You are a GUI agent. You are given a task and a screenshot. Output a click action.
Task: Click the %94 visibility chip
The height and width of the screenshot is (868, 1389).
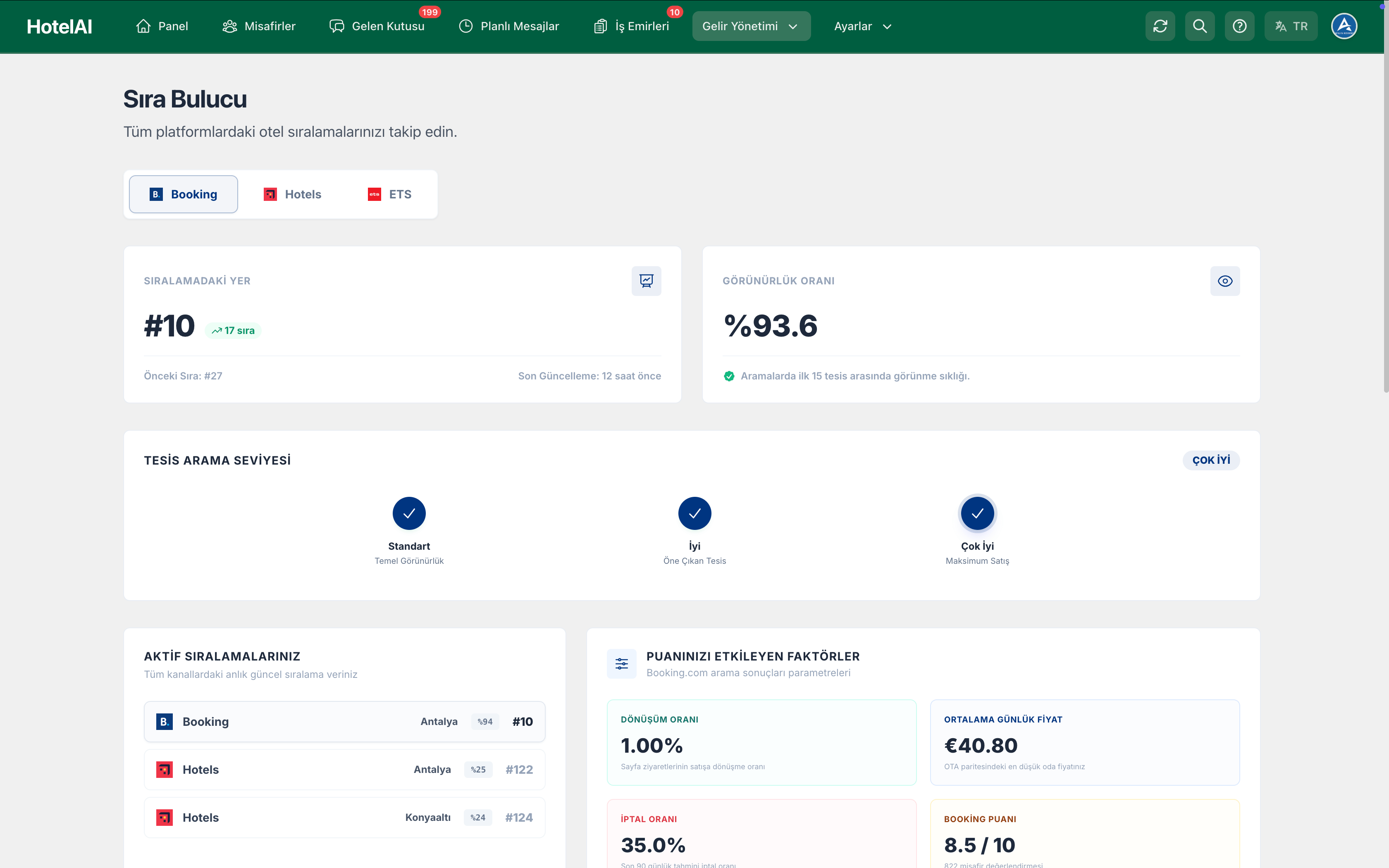pyautogui.click(x=485, y=722)
